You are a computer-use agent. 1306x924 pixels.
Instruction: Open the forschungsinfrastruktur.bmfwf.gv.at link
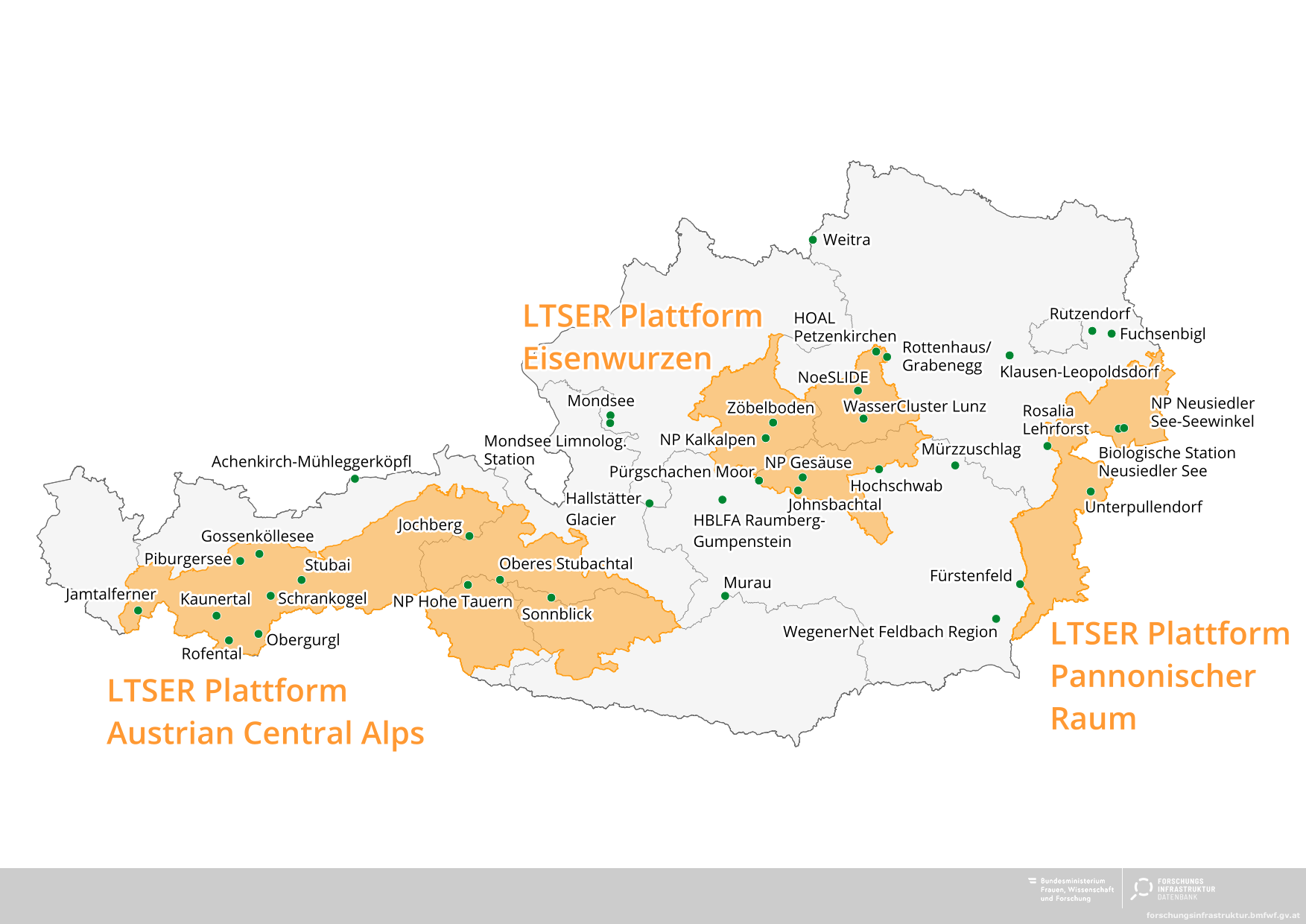coord(1223,915)
